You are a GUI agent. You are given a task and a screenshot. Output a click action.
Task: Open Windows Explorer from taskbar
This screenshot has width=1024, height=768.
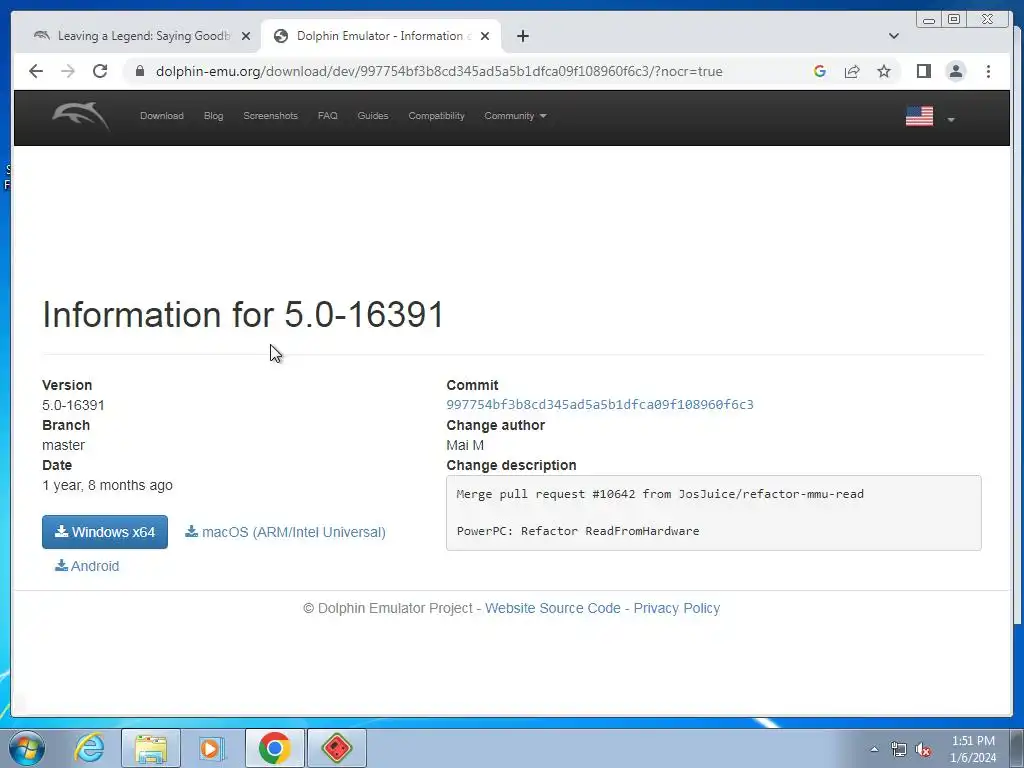151,748
